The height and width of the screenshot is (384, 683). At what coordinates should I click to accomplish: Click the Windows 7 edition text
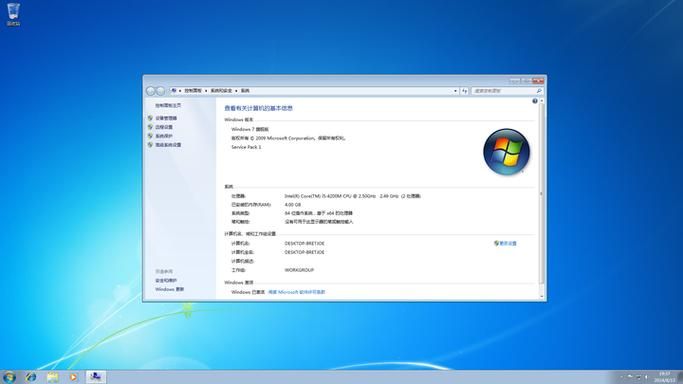(250, 129)
